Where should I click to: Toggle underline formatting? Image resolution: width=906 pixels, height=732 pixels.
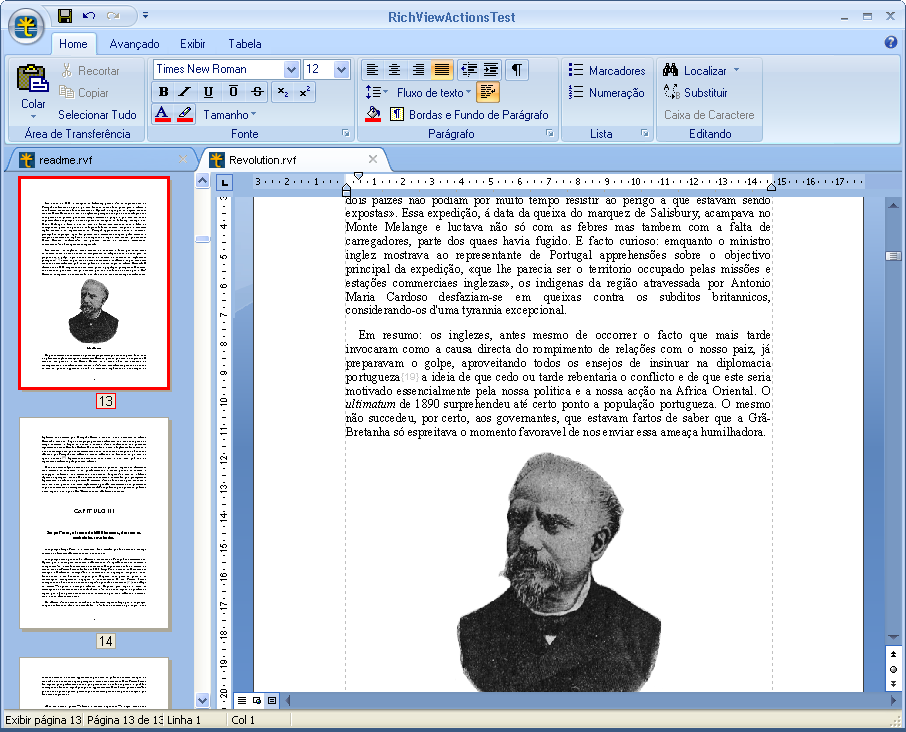pyautogui.click(x=208, y=92)
